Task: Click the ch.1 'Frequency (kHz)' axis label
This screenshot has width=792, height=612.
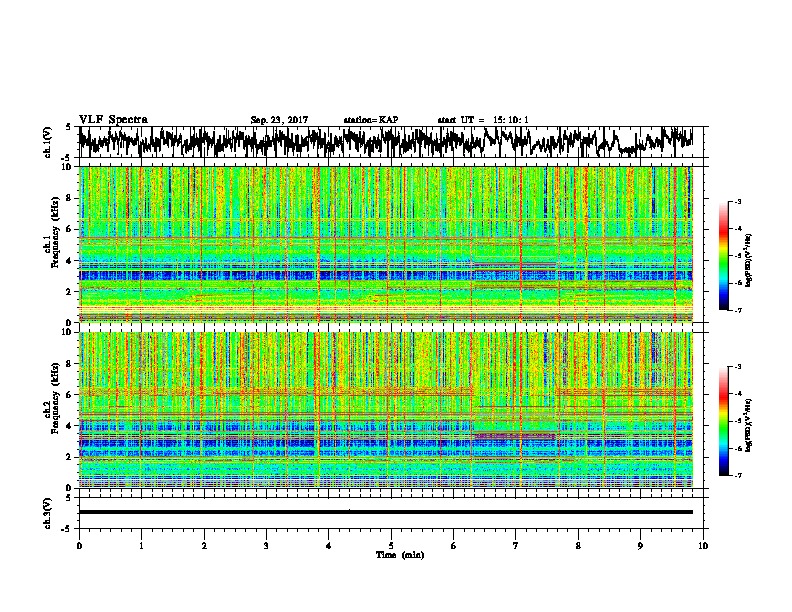Action: [55, 234]
